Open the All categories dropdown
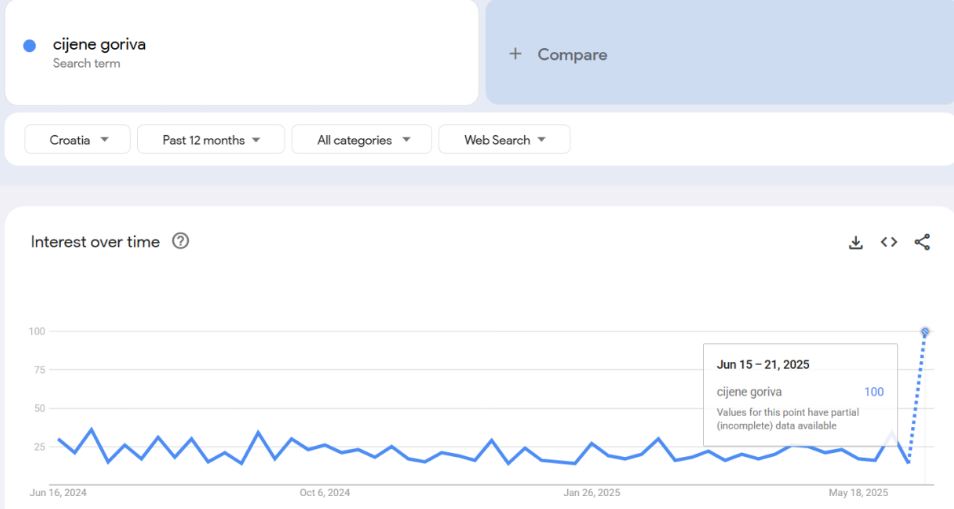The height and width of the screenshot is (509, 954). [x=361, y=139]
